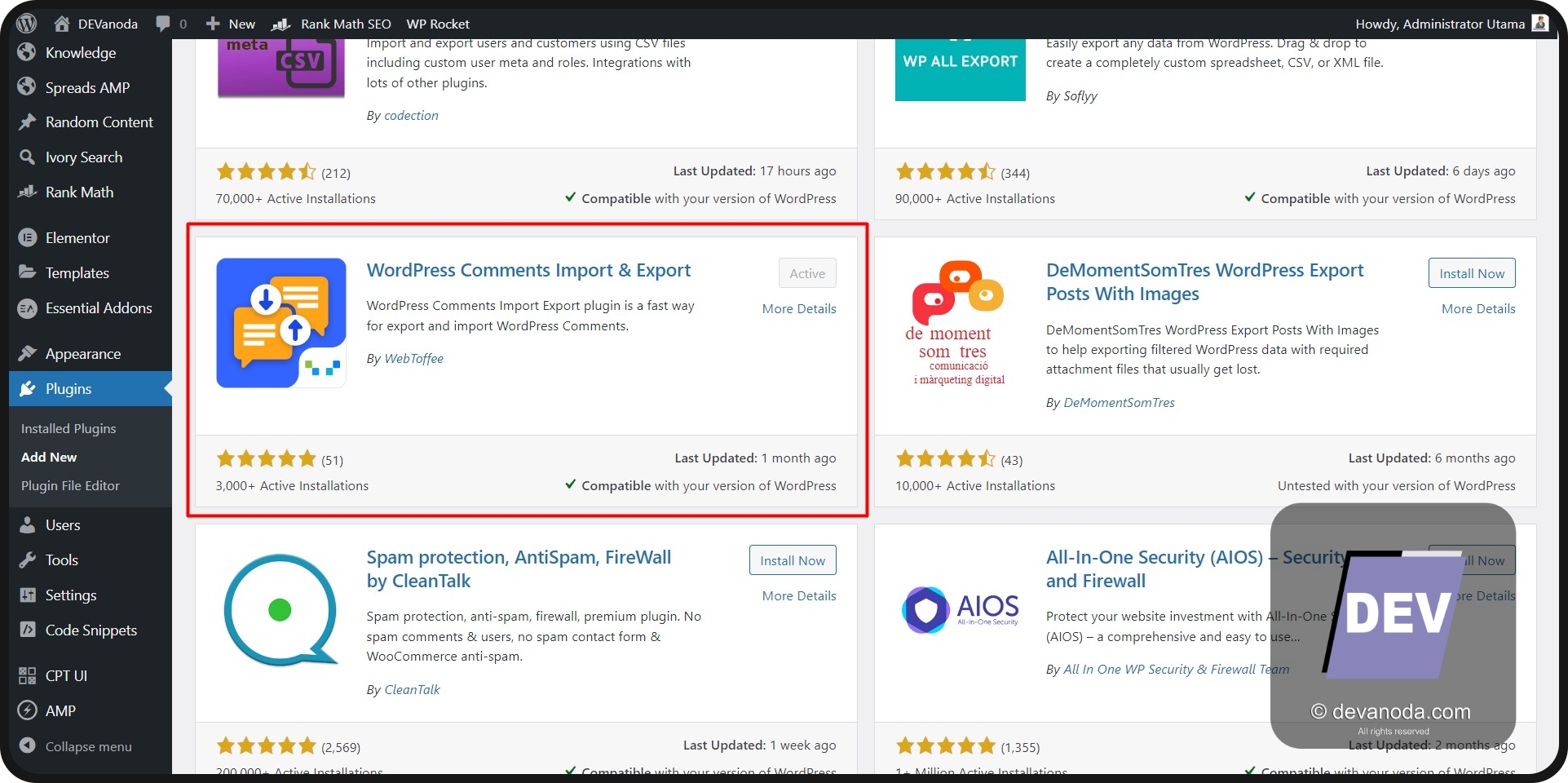The image size is (1568, 783).
Task: Open Plugin File Editor submenu
Action: point(70,485)
